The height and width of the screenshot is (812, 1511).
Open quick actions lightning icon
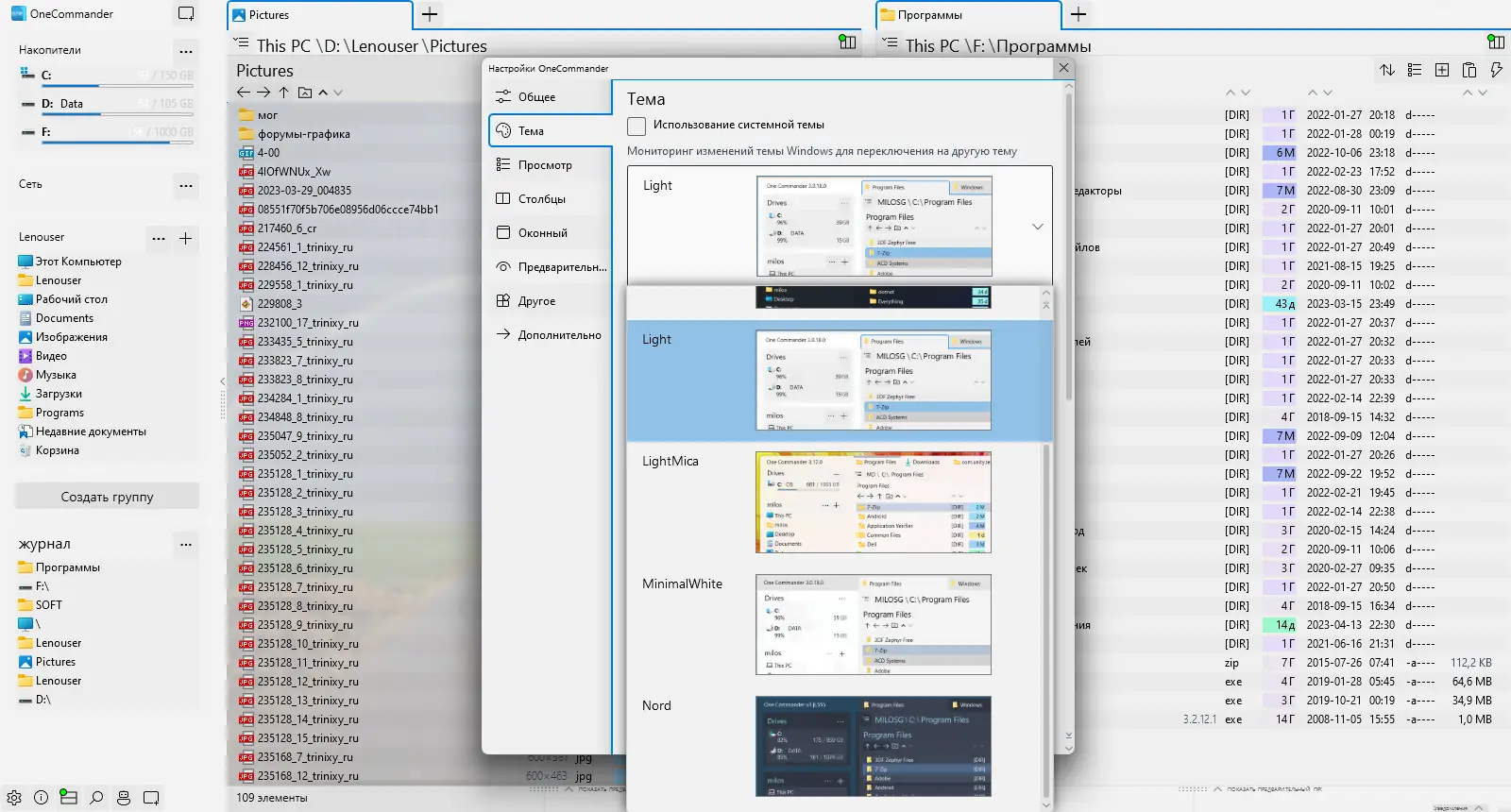click(x=1496, y=70)
